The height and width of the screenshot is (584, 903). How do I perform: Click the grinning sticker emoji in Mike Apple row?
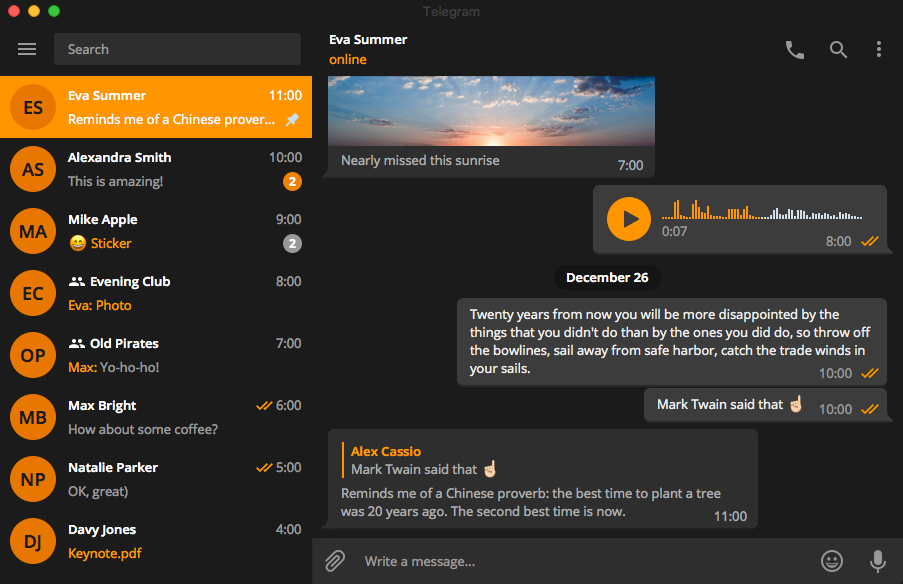tap(78, 243)
